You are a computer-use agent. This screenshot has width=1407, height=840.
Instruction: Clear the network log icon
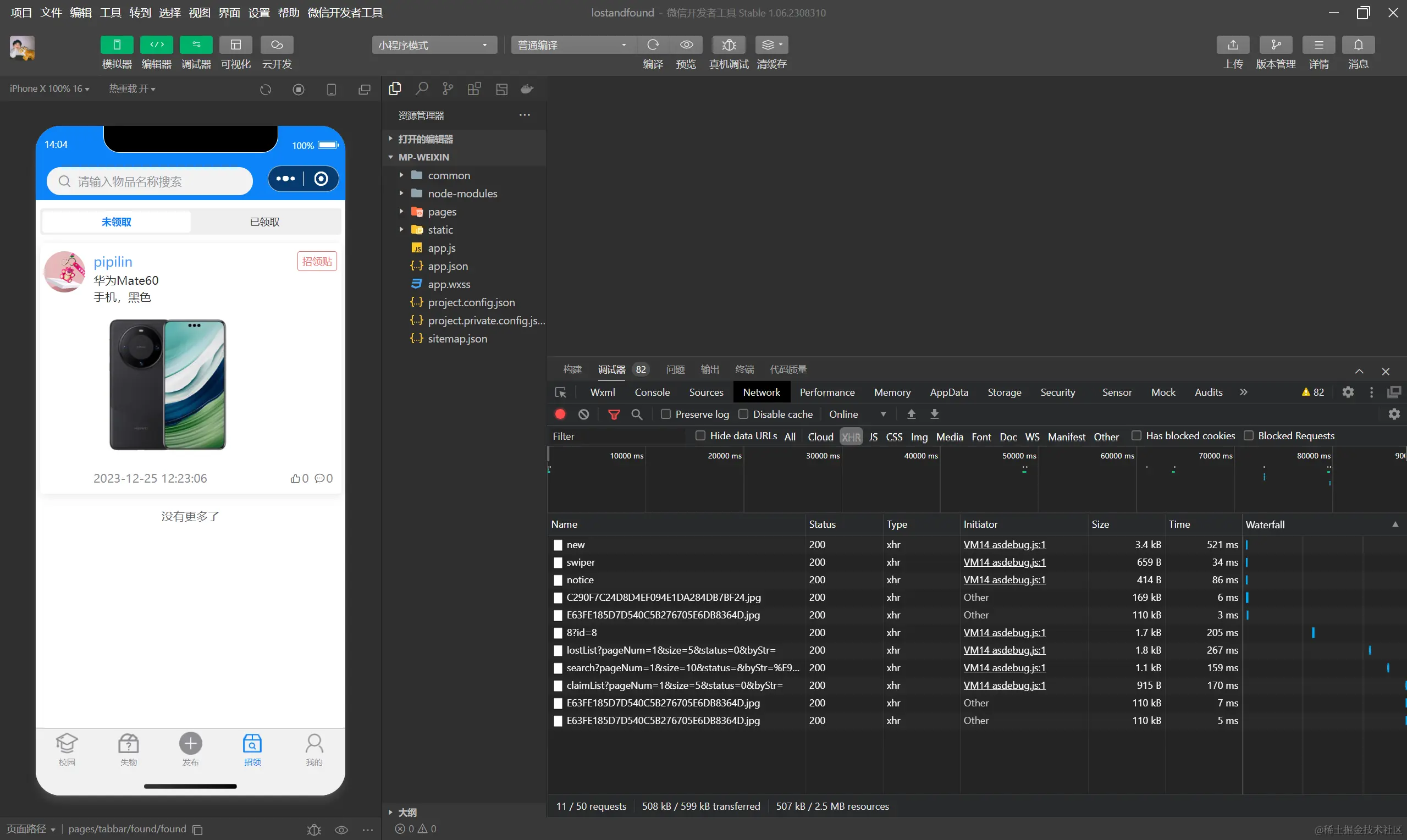[583, 415]
